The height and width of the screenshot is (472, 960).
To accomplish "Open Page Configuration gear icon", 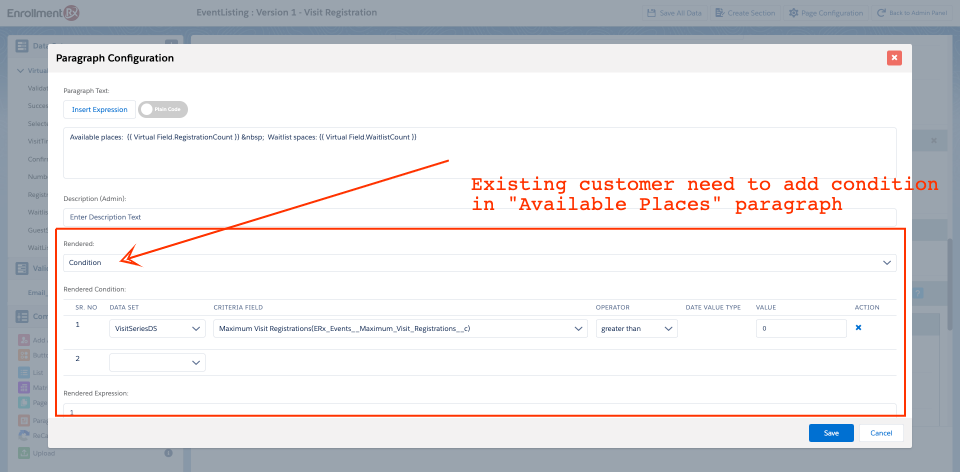I will pos(794,13).
